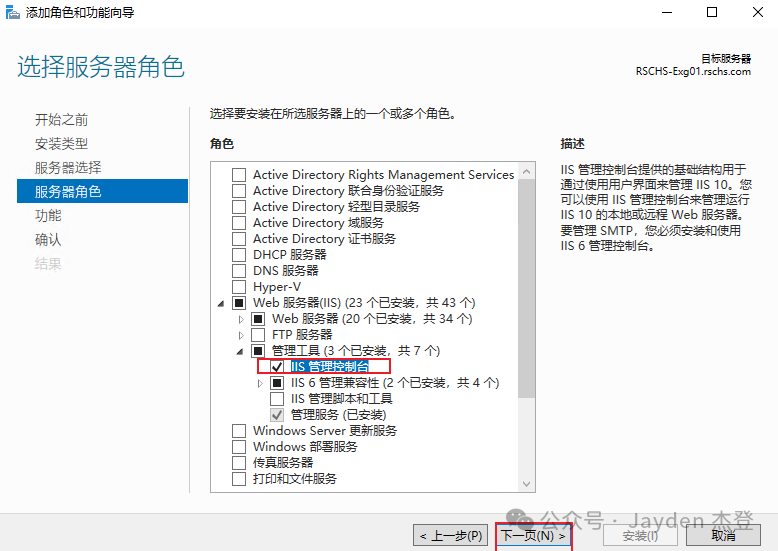
Task: Tick the DHCP 服务器 checkbox
Action: pos(239,255)
